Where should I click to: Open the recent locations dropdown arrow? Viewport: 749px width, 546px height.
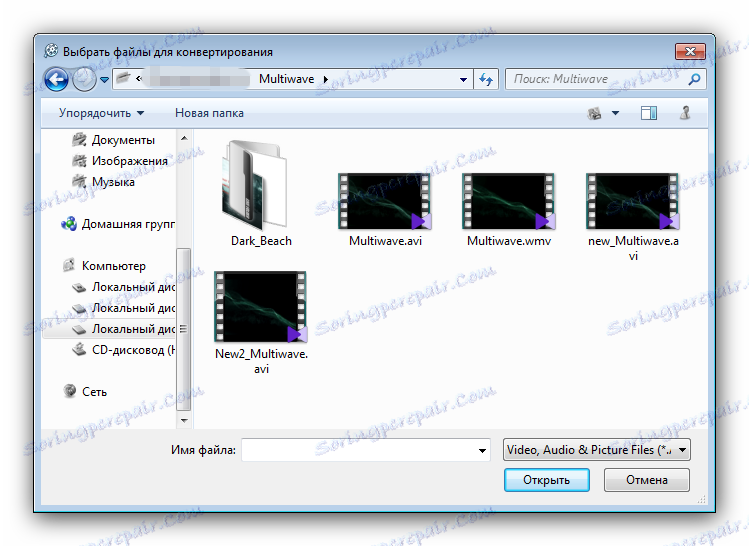click(x=105, y=80)
